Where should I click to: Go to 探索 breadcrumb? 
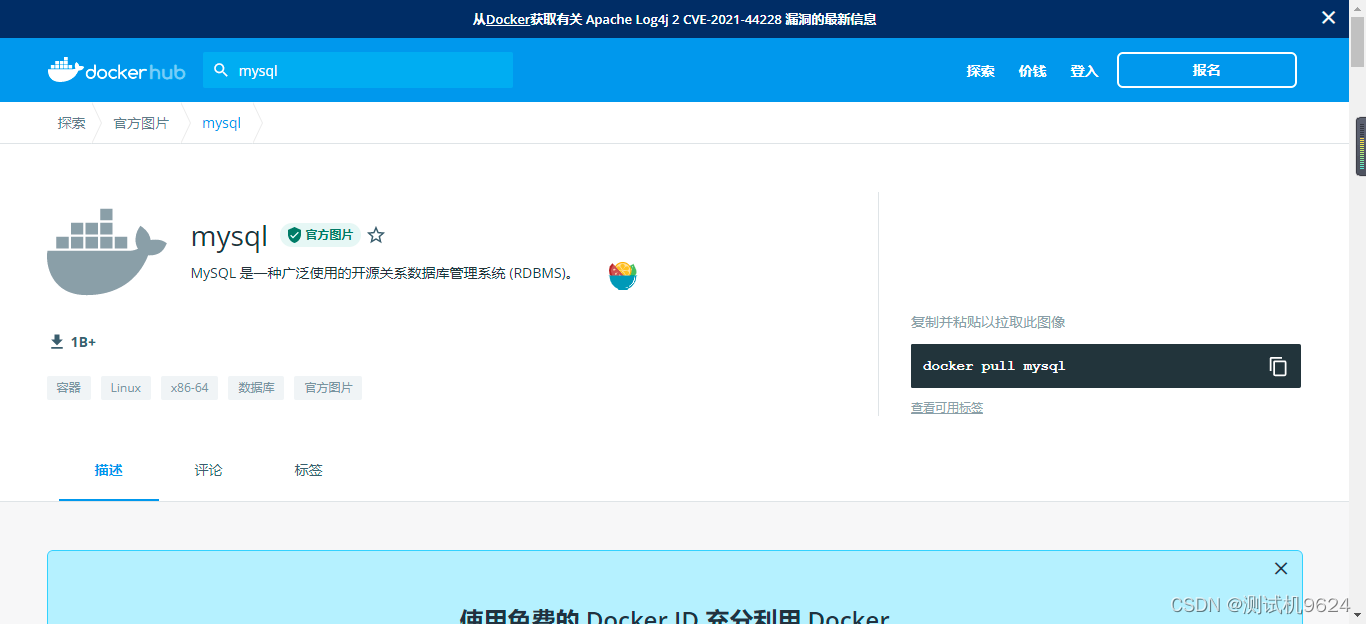pyautogui.click(x=71, y=123)
